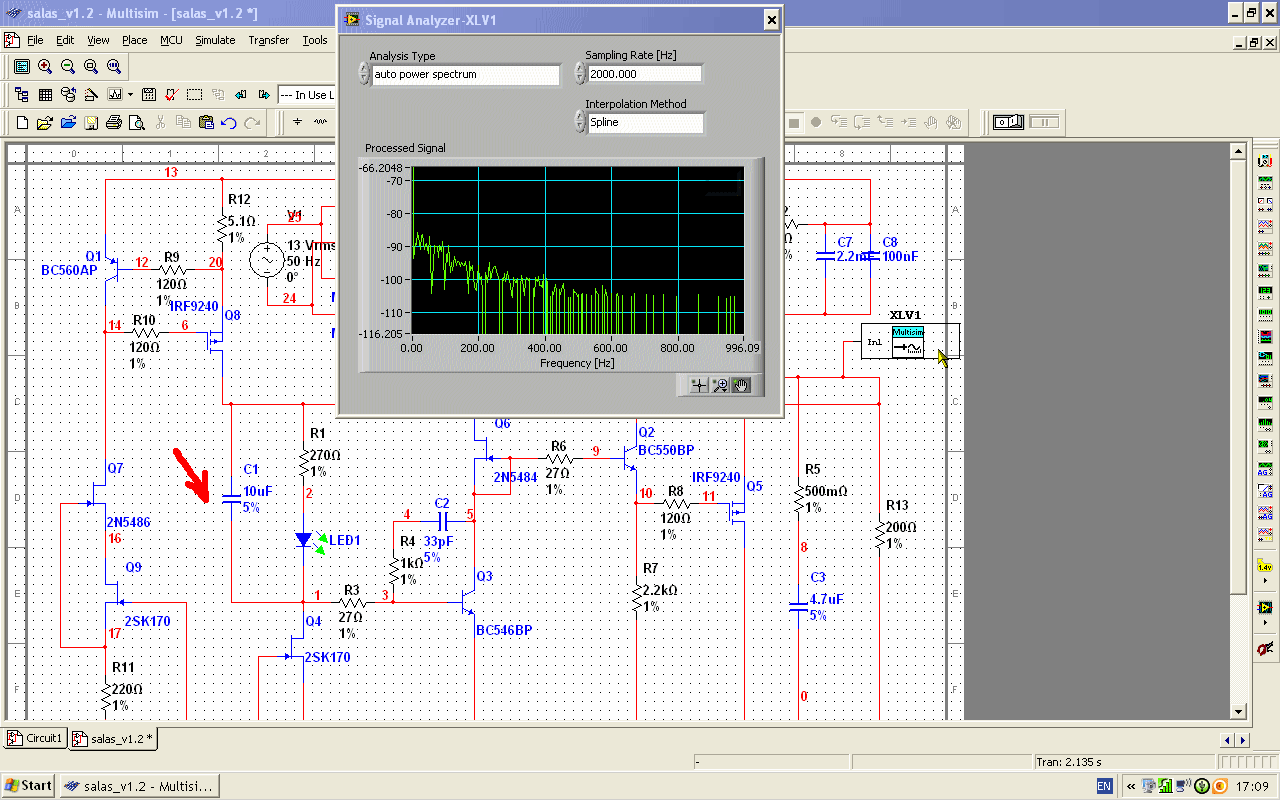Place a ground source component
Image resolution: width=1280 pixels, height=800 pixels.
[297, 123]
